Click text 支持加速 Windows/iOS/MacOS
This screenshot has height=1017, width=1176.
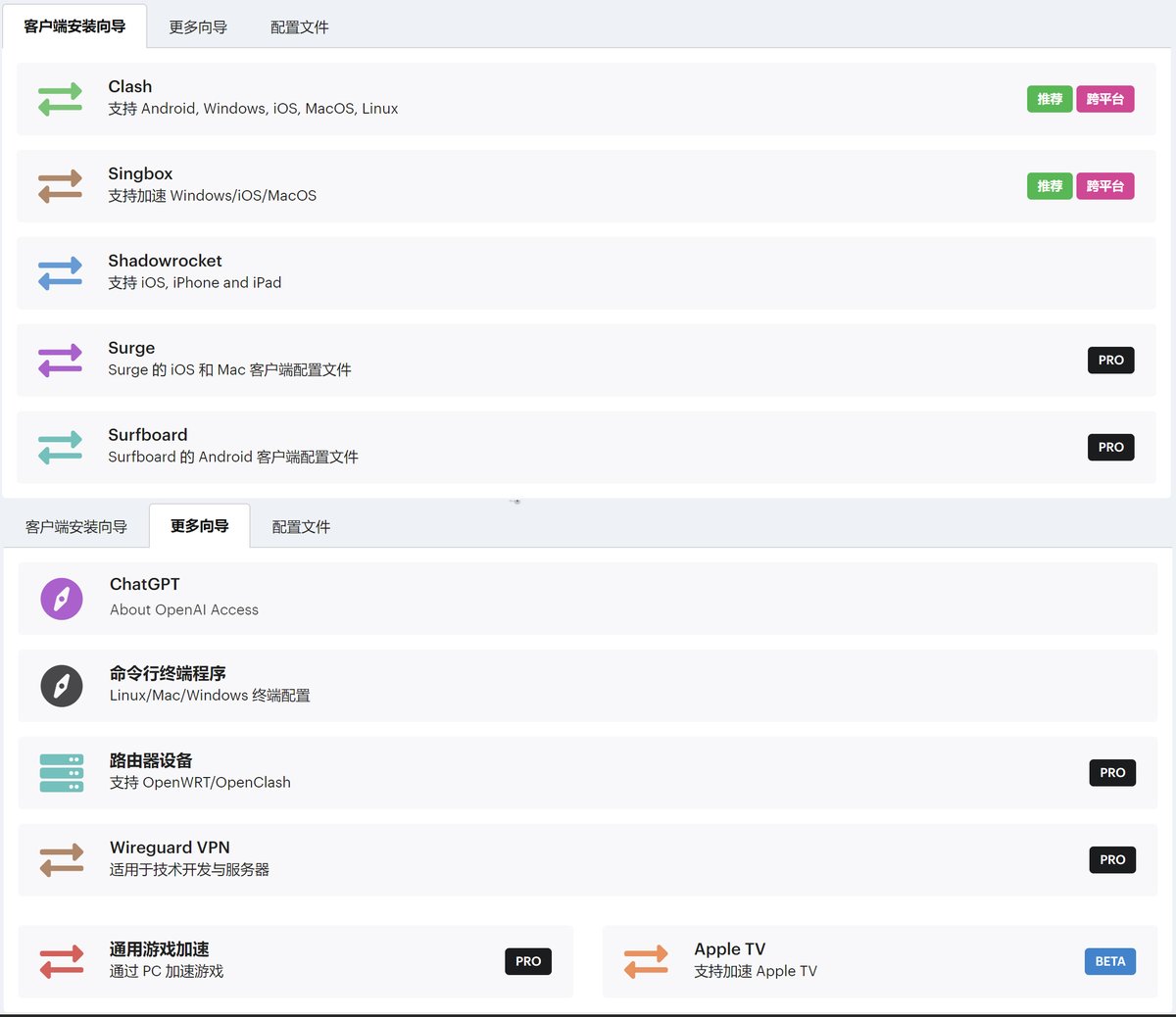click(213, 196)
